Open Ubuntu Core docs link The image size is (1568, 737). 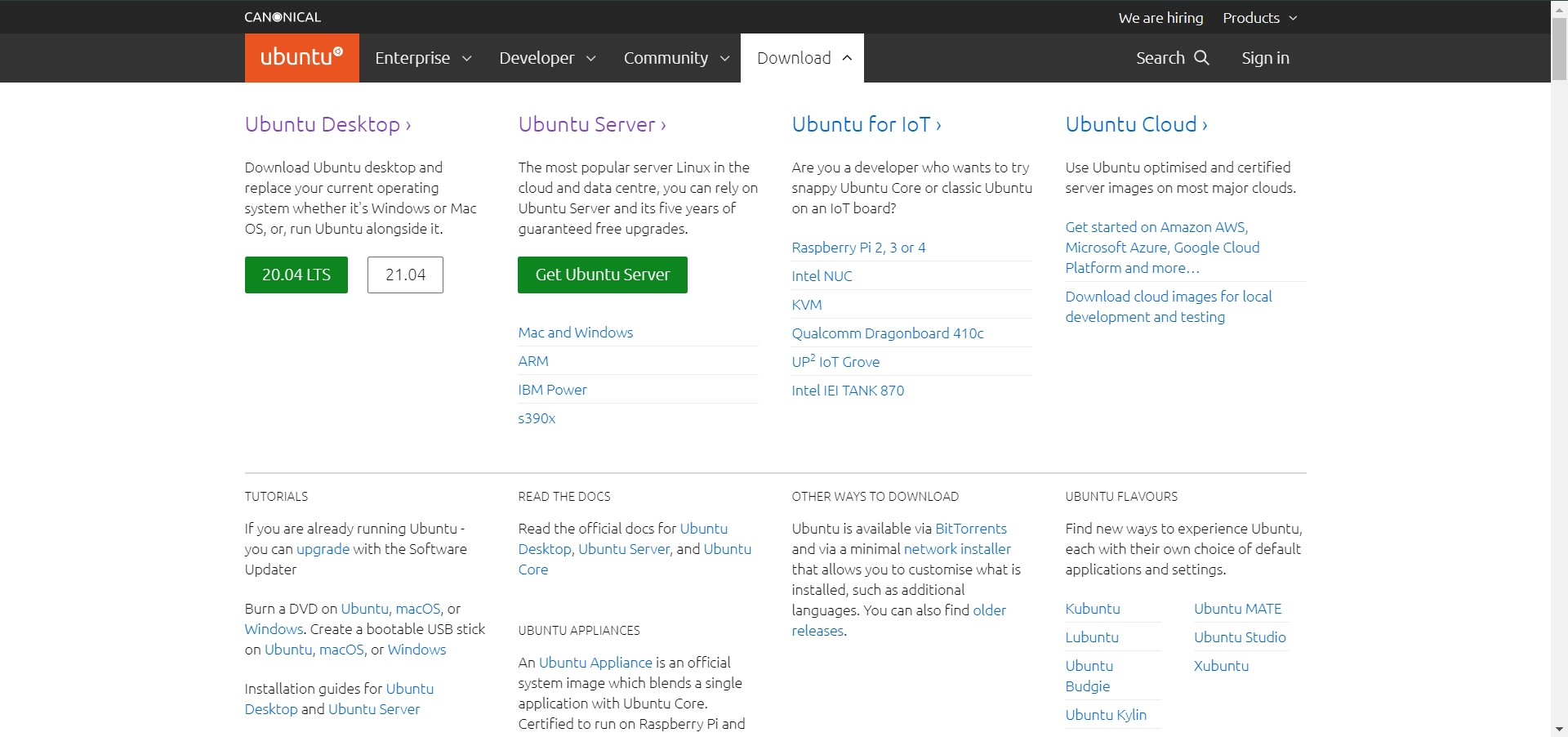point(635,560)
